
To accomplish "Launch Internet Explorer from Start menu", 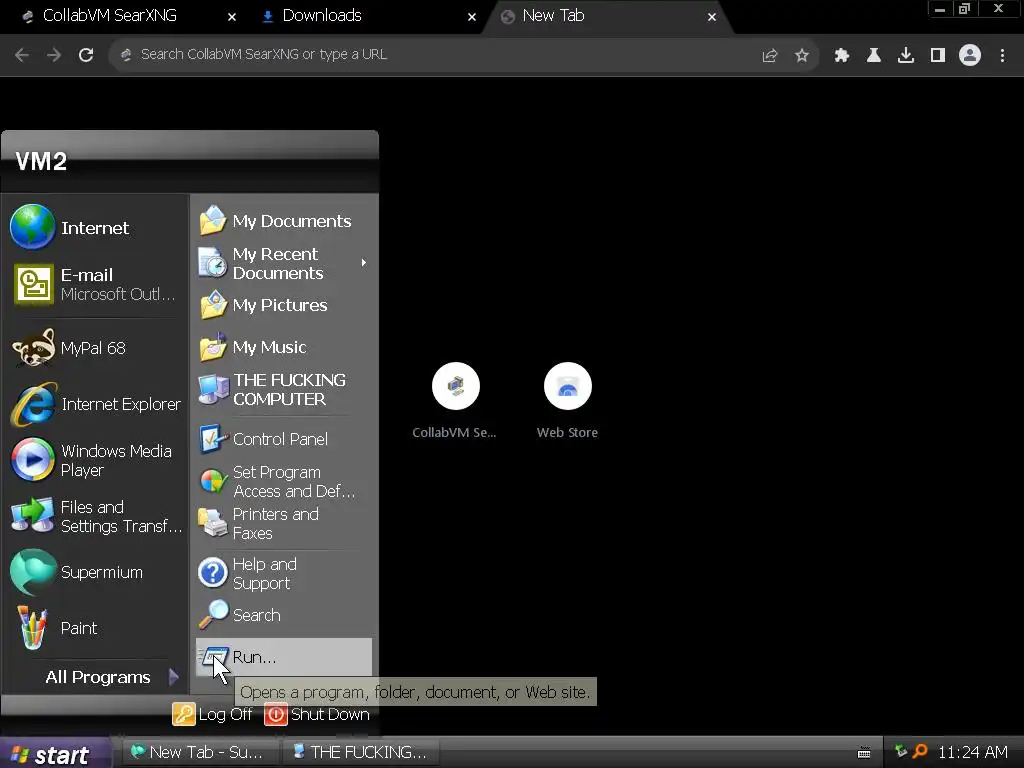I will click(x=95, y=404).
